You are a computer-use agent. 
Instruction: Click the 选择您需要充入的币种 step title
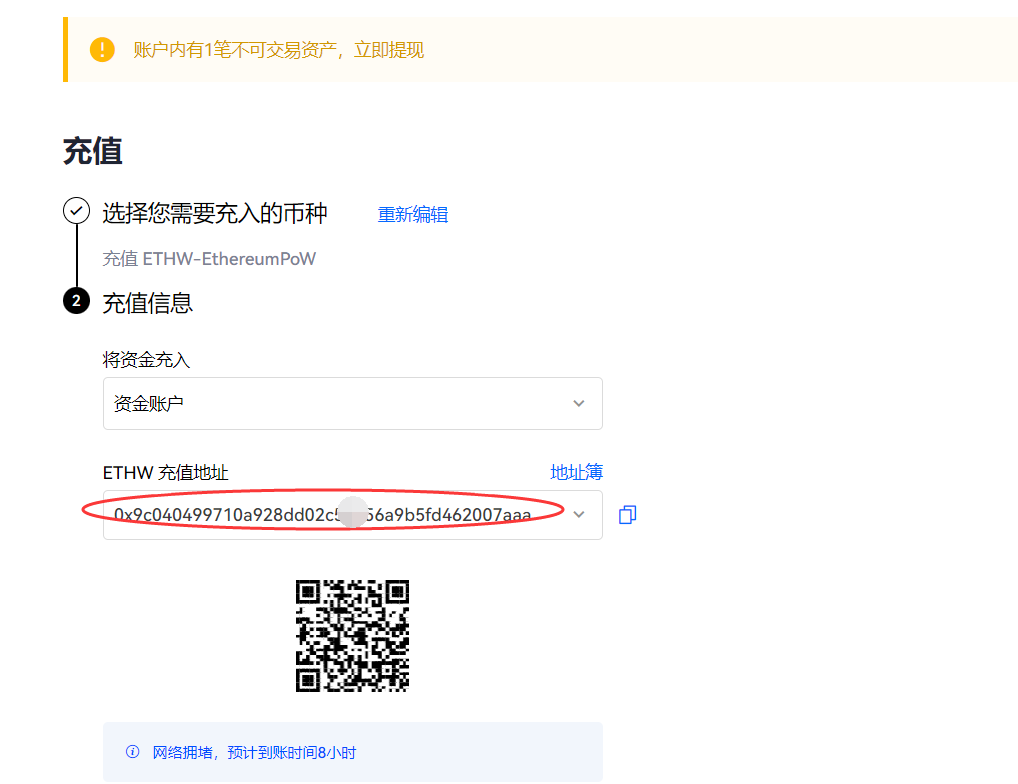215,213
